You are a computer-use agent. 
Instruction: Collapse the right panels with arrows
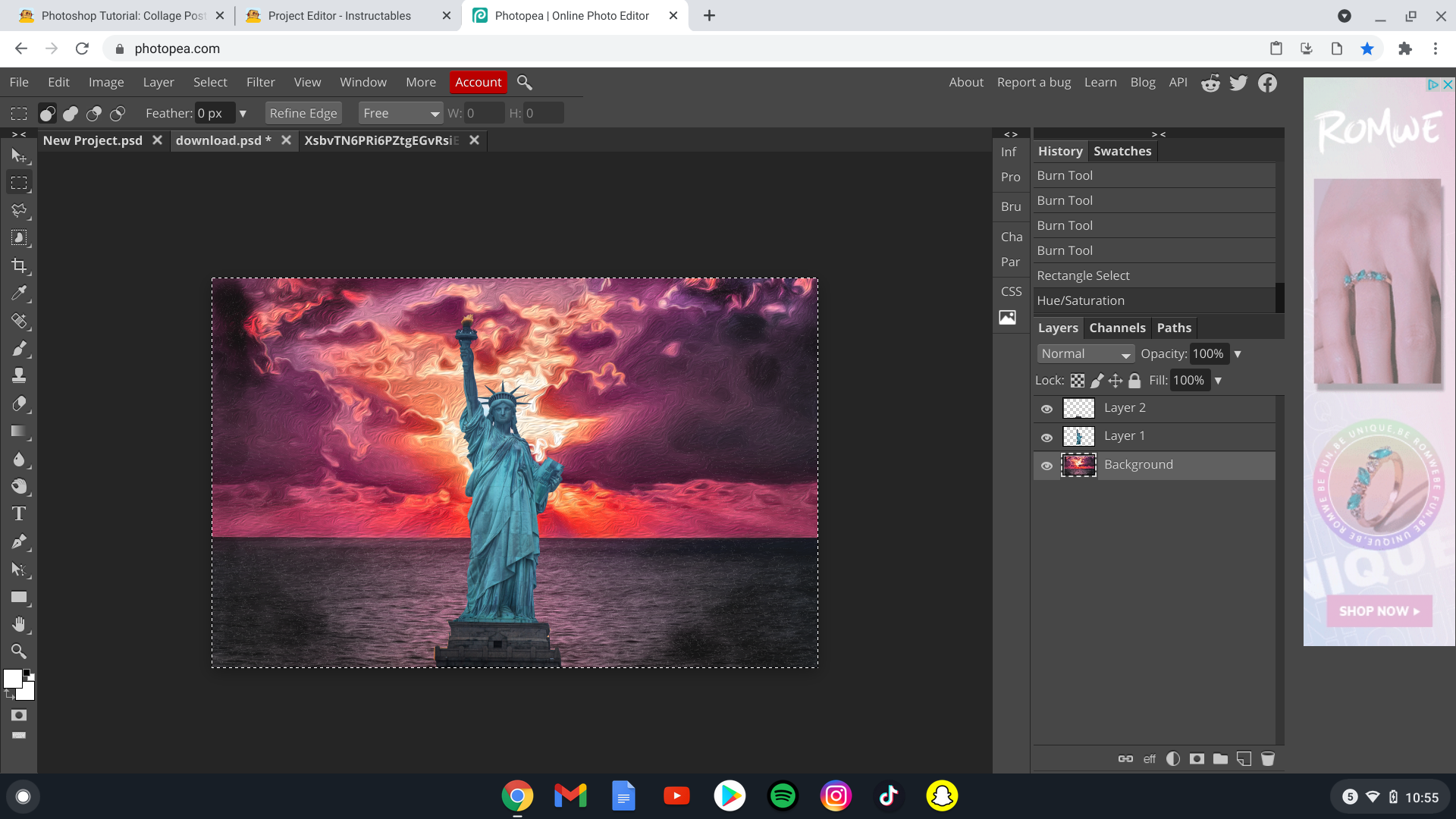point(1159,134)
